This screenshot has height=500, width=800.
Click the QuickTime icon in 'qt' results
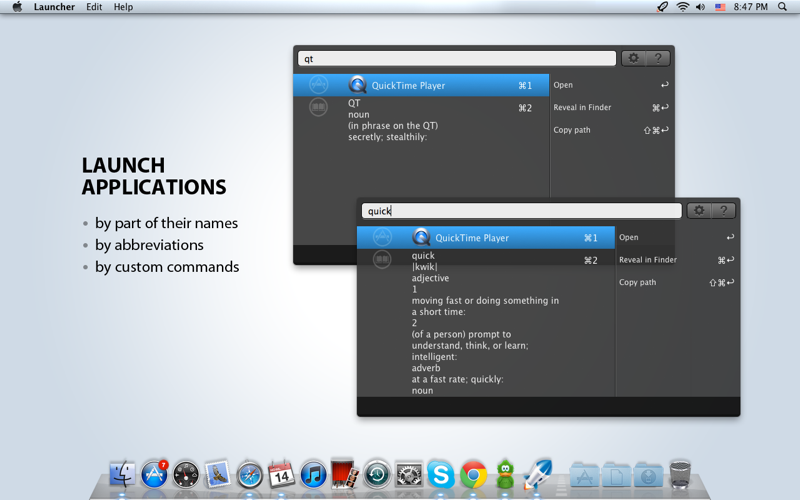click(x=357, y=85)
